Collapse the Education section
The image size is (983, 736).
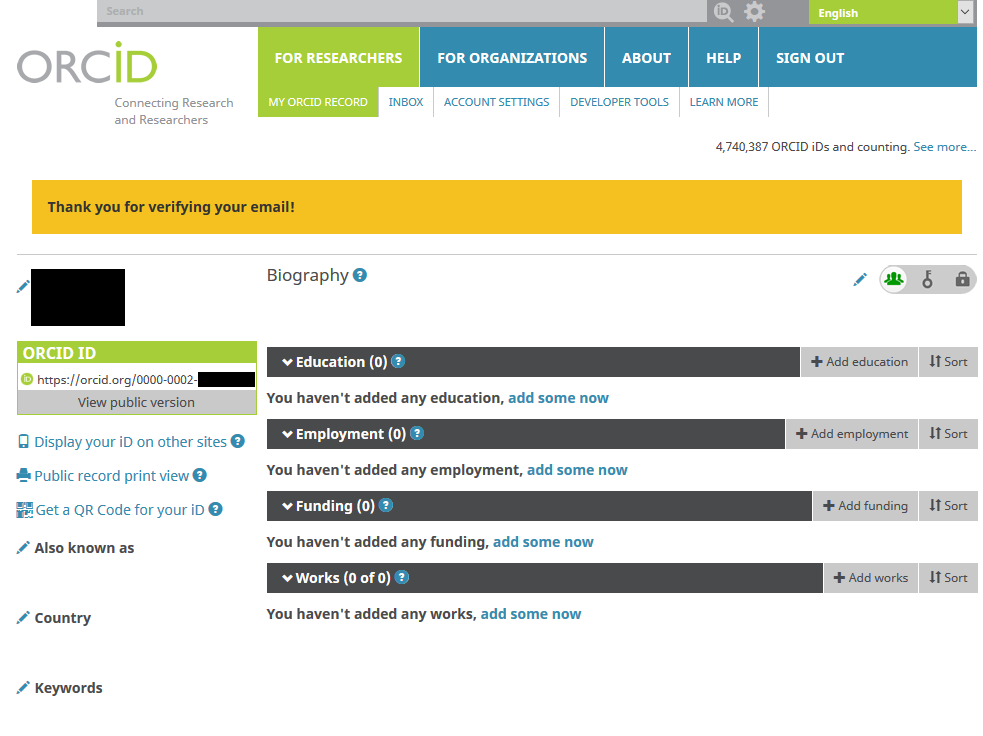(288, 362)
